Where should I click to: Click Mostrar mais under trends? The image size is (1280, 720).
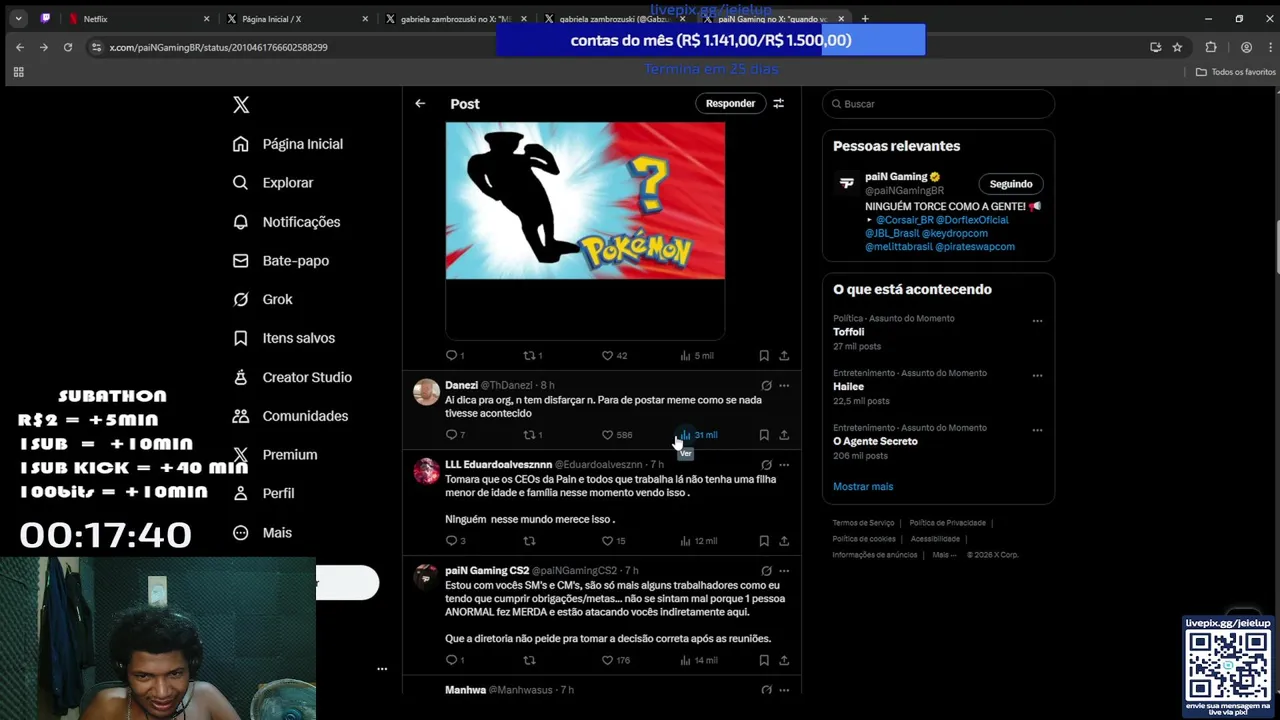[863, 487]
